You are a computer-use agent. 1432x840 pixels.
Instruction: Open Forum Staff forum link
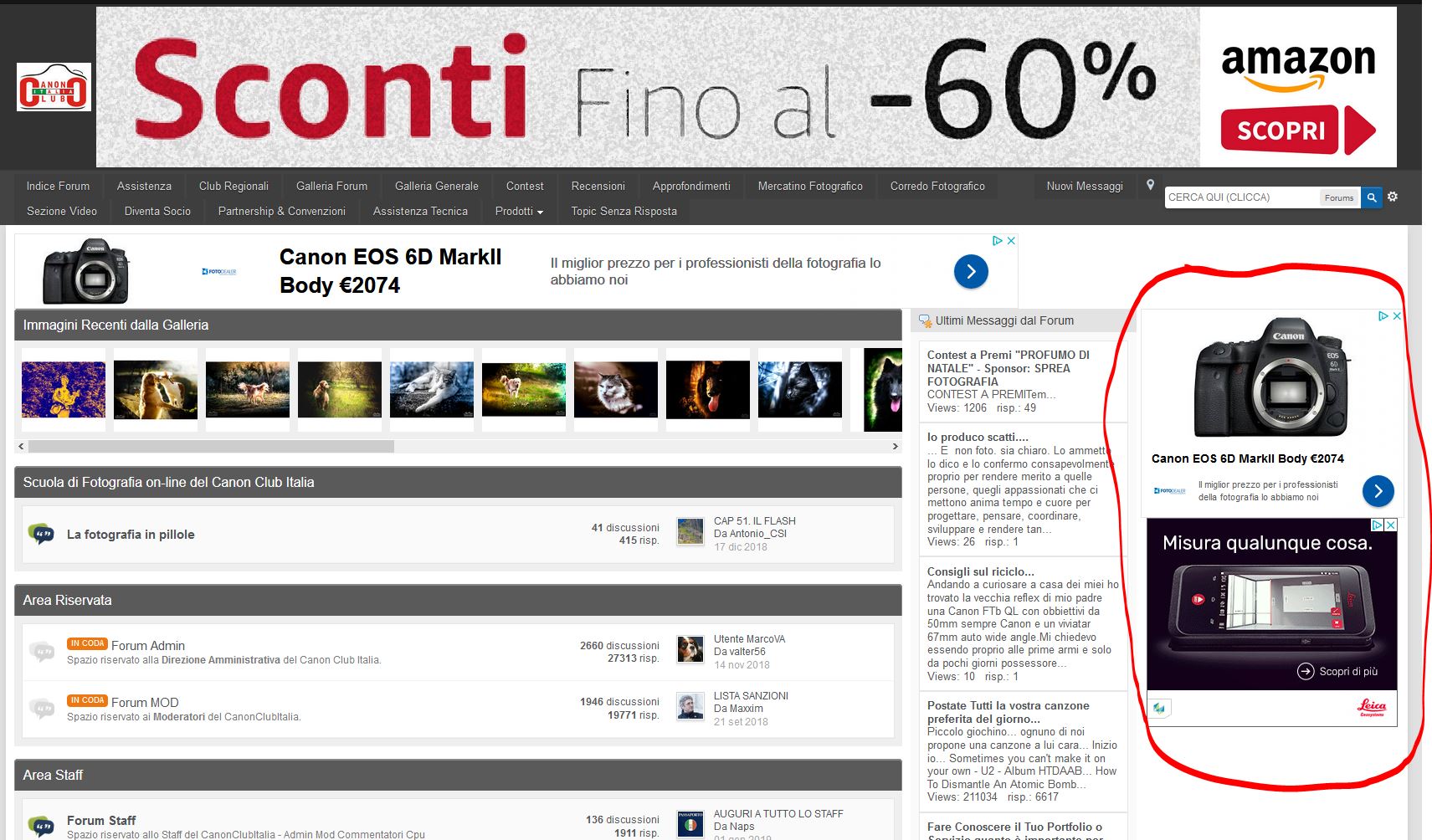(101, 821)
